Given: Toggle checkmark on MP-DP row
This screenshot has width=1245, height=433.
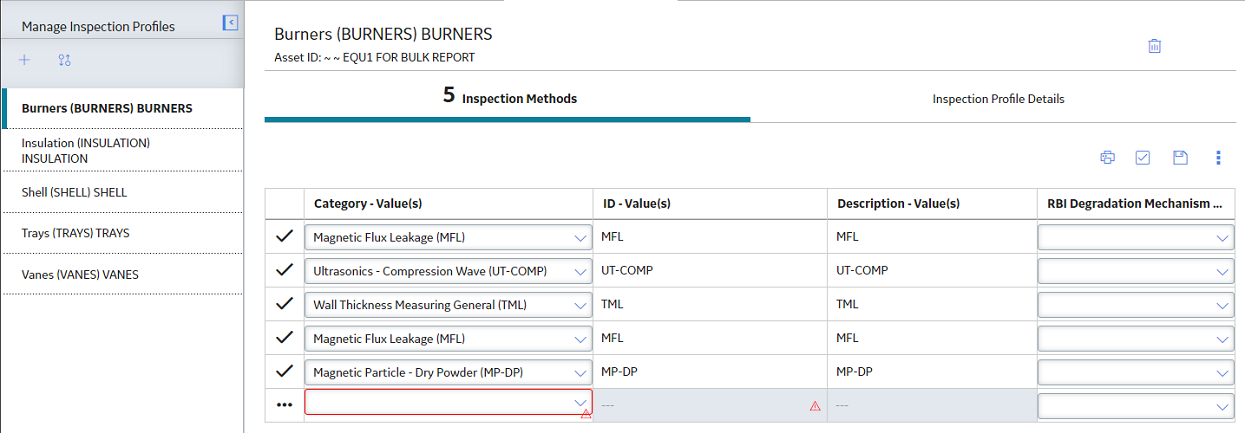Looking at the screenshot, I should coord(285,371).
